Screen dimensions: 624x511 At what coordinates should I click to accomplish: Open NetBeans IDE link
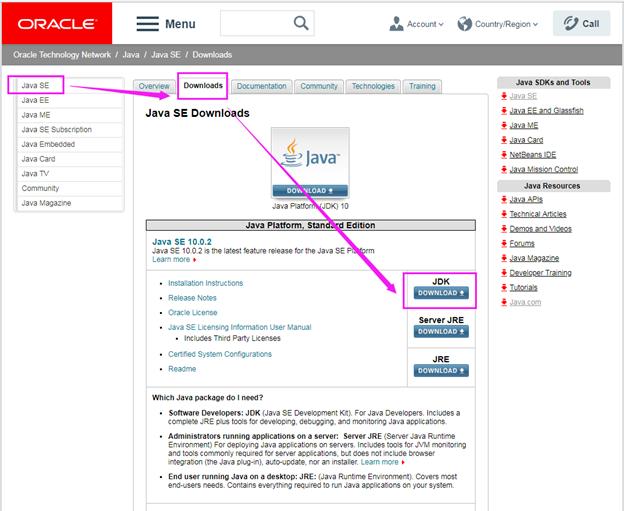pyautogui.click(x=533, y=155)
